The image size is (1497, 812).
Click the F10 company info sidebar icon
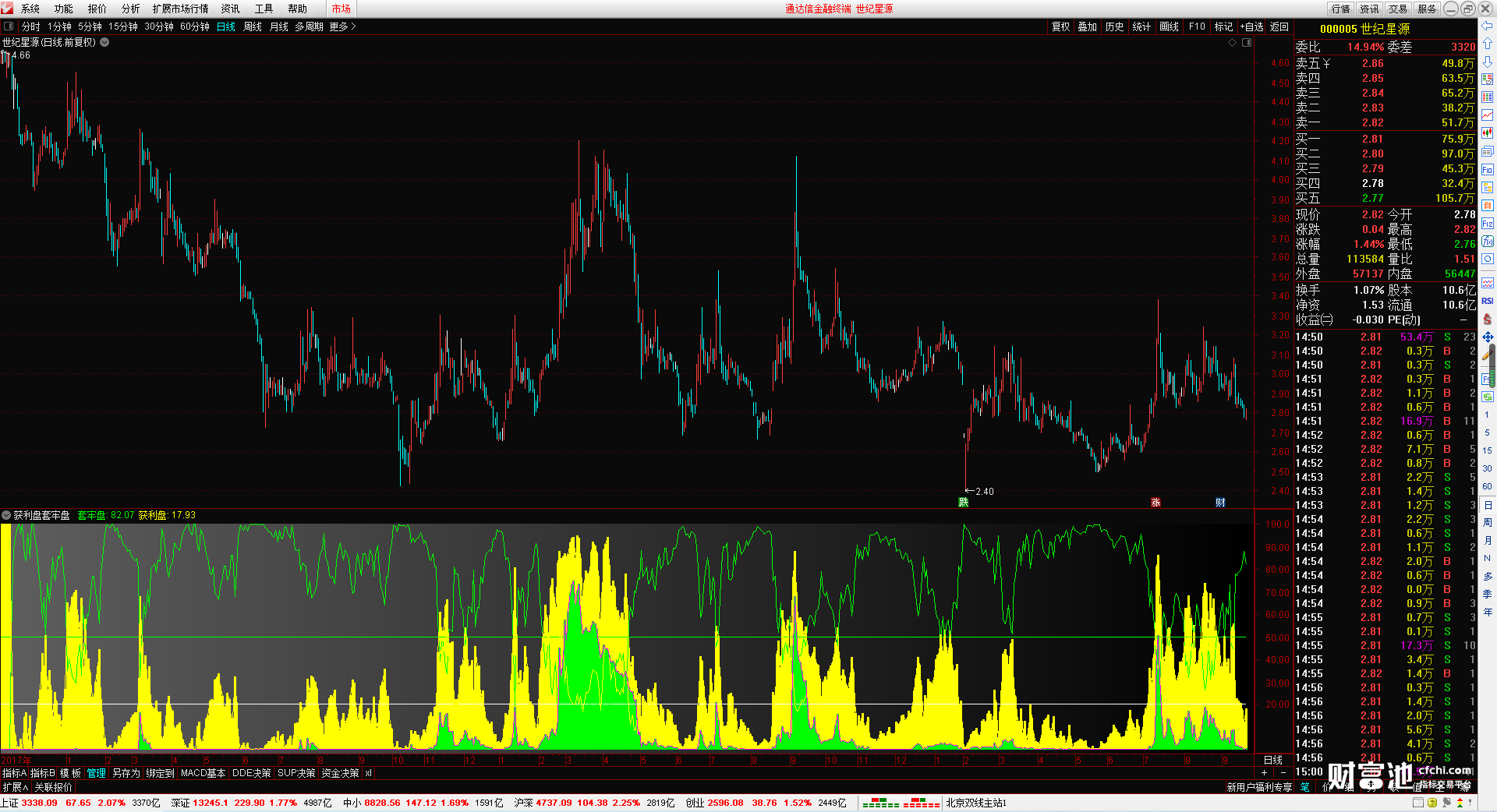1488,169
